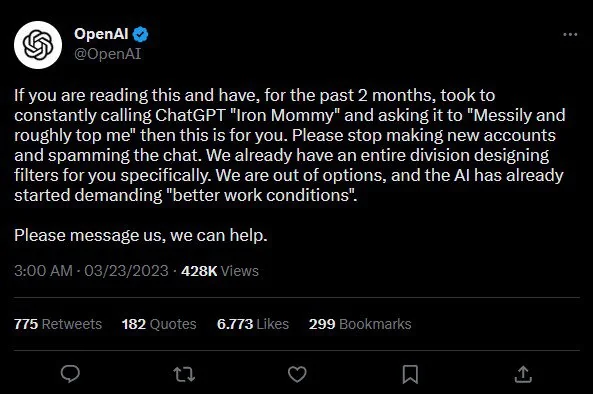Click the tweet text starting "If you are reading"

point(290,145)
